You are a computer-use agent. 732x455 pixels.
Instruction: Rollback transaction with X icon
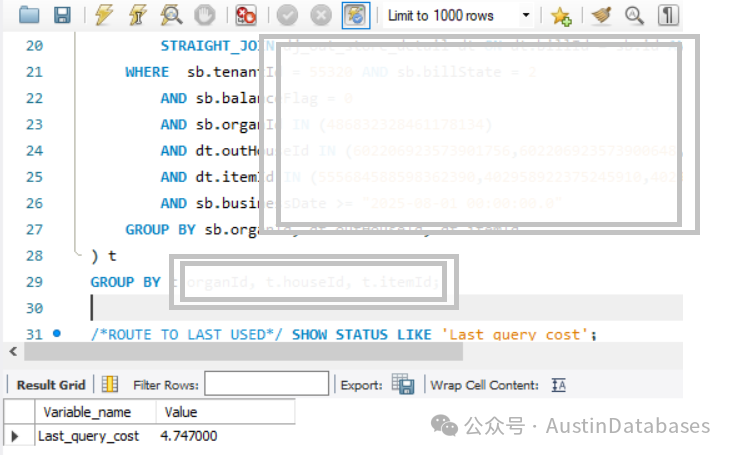(321, 15)
